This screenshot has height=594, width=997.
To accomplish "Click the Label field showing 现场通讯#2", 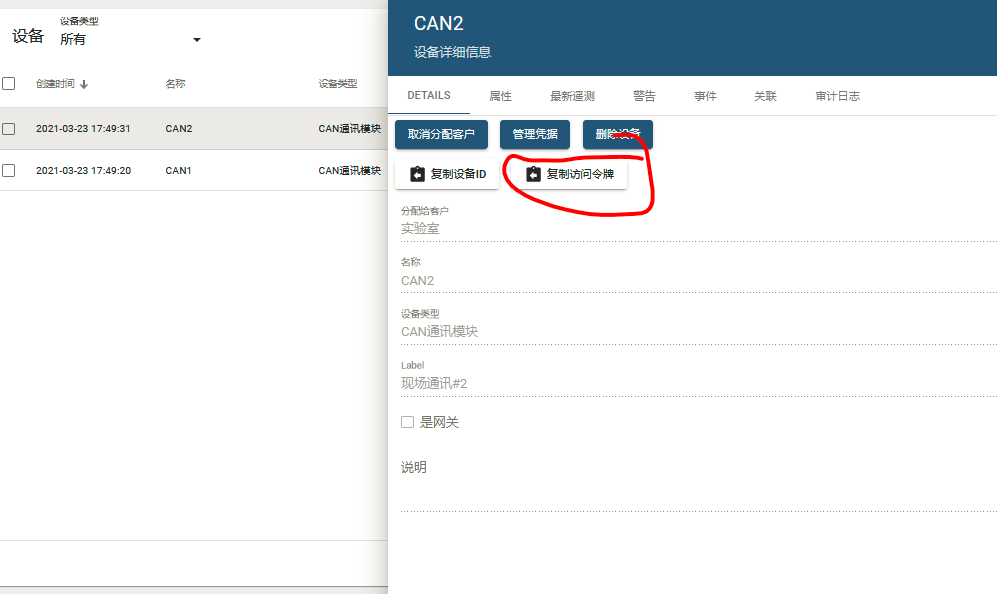I will pyautogui.click(x=698, y=383).
